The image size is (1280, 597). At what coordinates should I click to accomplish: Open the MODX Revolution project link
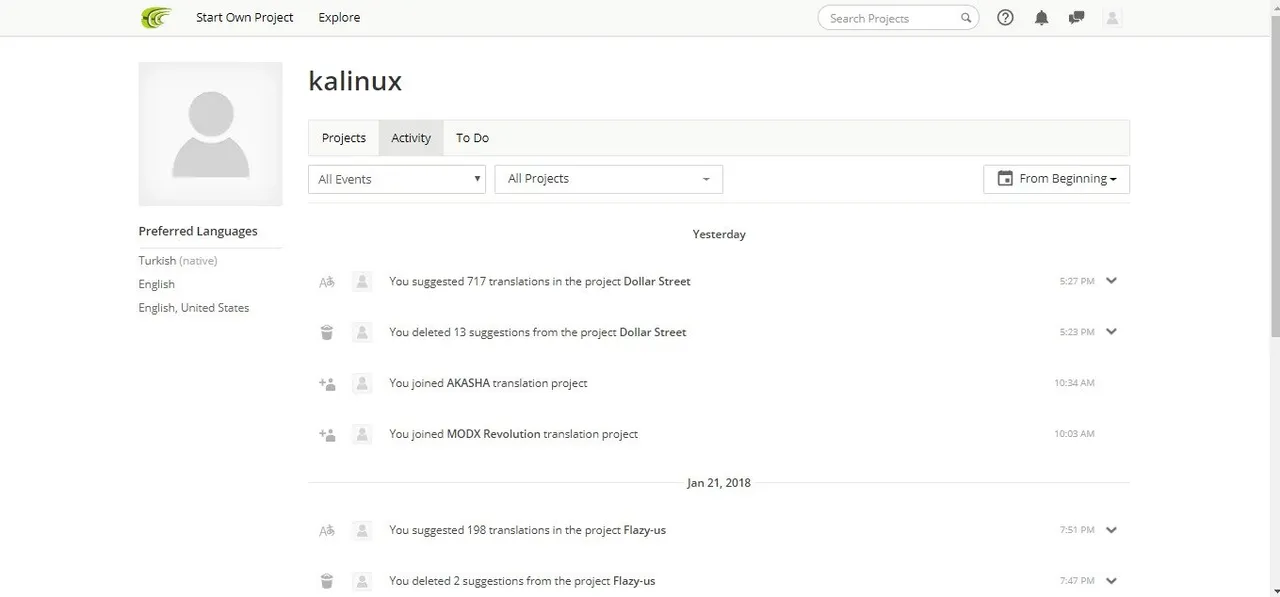coord(493,434)
